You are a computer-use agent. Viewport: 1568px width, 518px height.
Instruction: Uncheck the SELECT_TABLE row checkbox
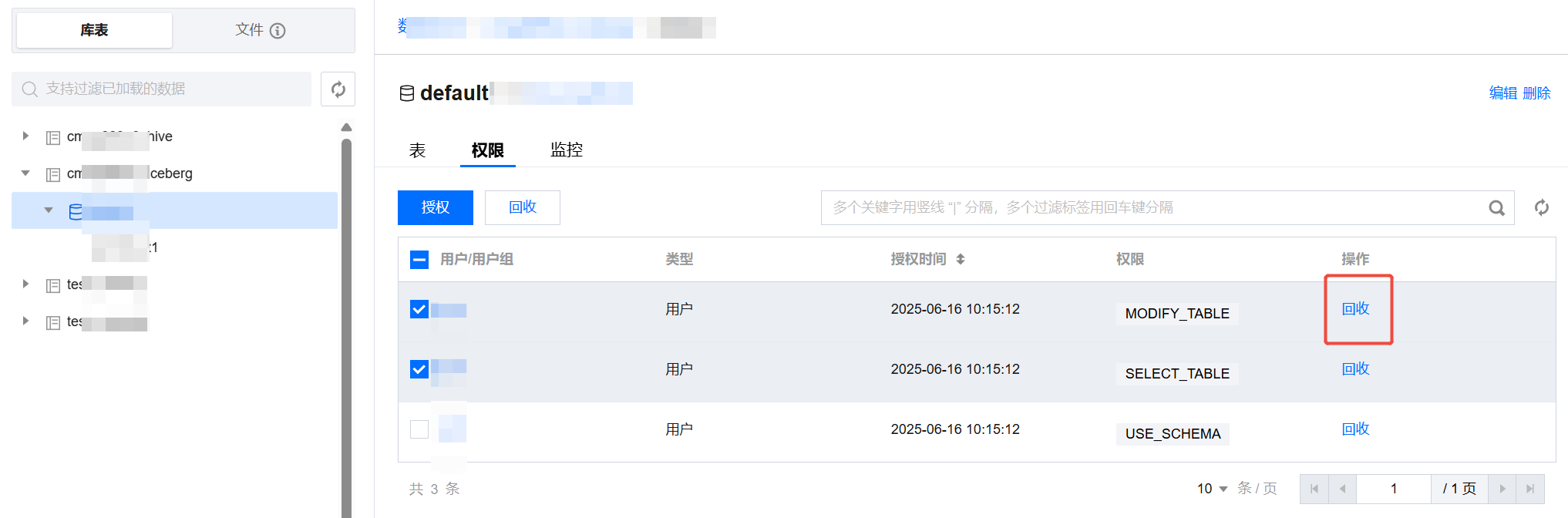point(419,369)
